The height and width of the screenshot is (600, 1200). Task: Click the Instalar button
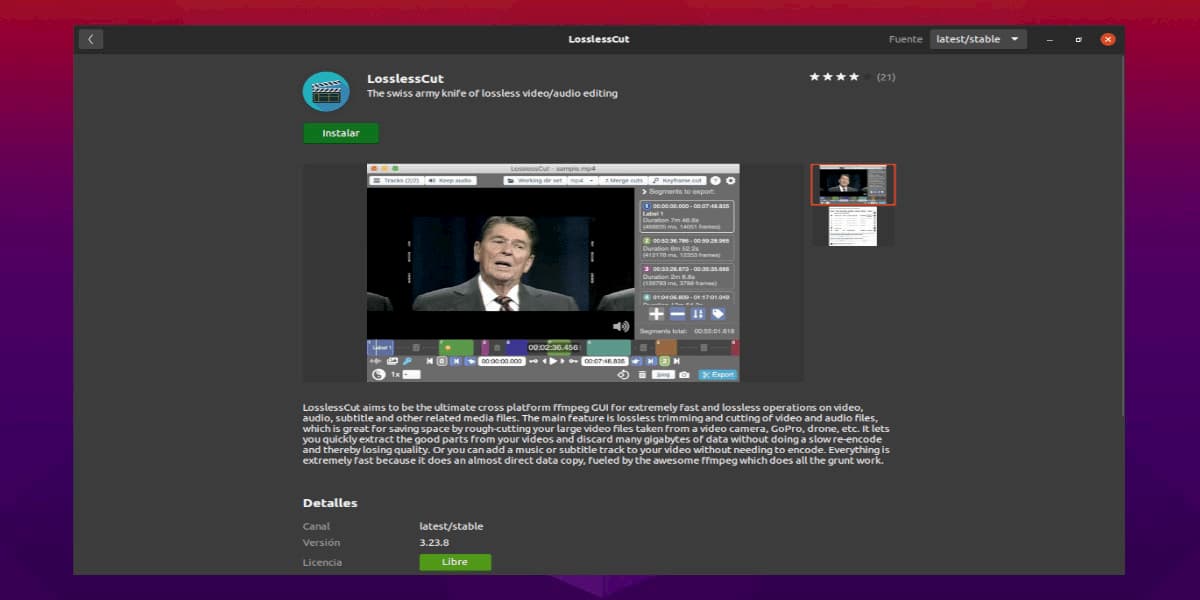click(341, 133)
